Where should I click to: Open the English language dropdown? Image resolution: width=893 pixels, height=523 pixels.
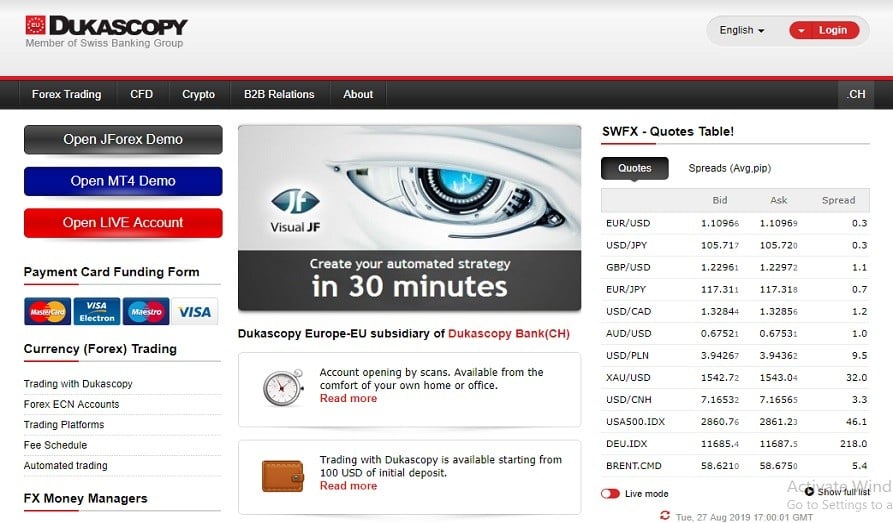click(x=742, y=30)
